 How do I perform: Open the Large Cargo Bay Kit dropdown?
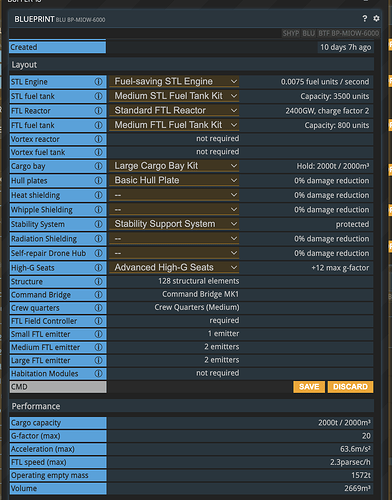tap(174, 166)
